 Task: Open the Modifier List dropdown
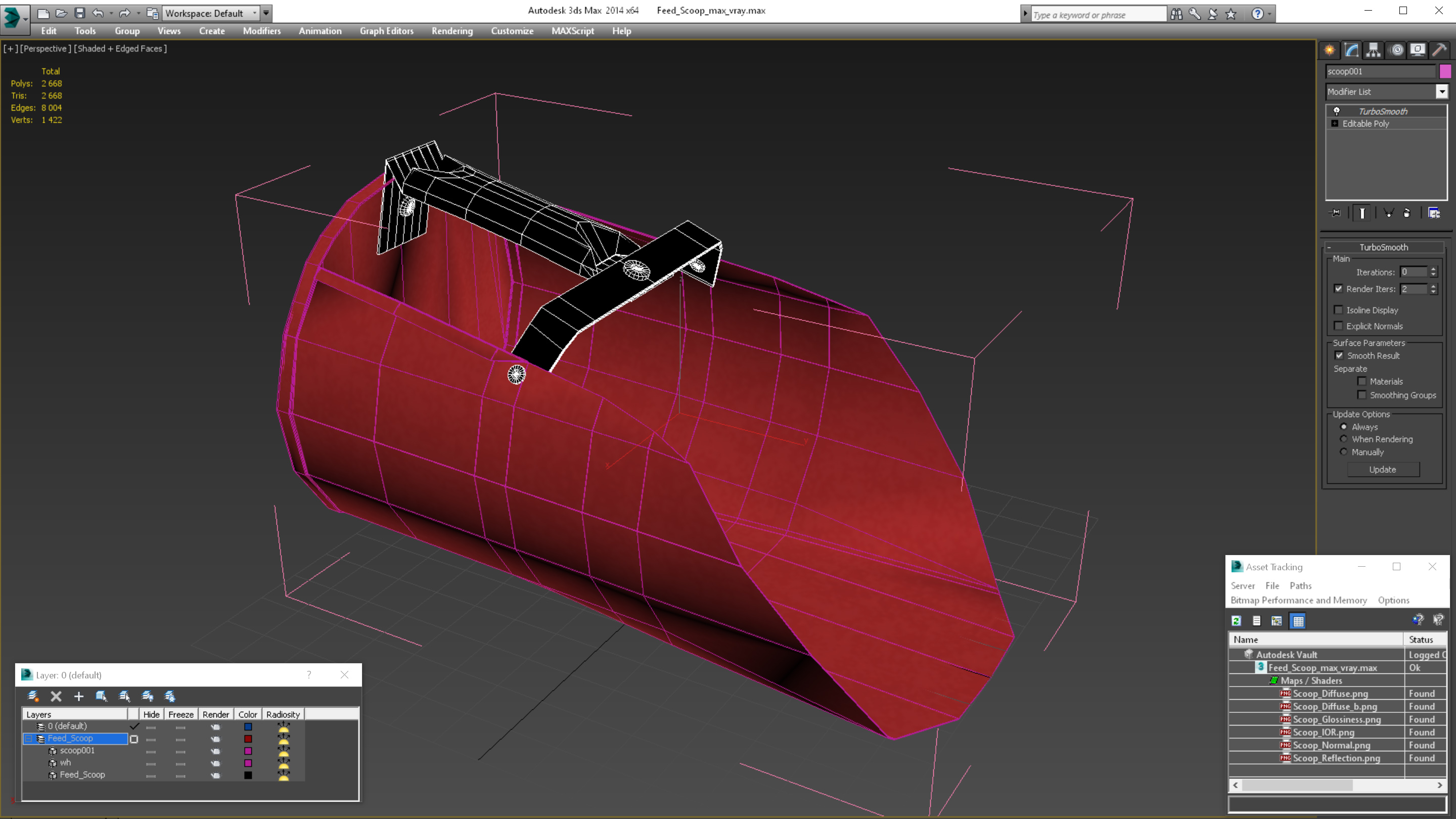click(x=1442, y=92)
